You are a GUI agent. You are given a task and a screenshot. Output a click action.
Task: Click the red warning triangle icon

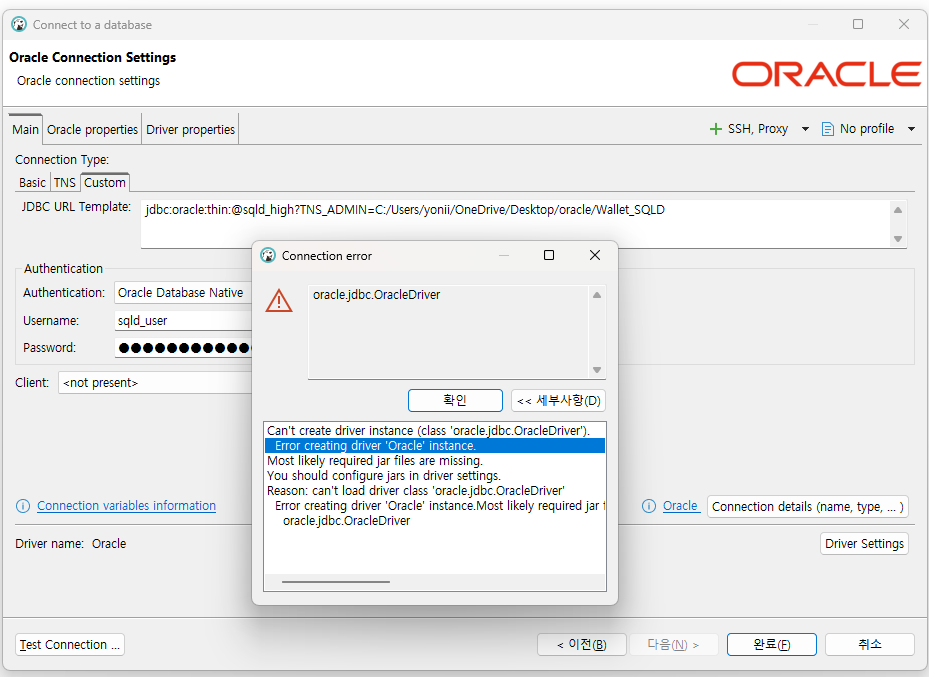point(279,300)
